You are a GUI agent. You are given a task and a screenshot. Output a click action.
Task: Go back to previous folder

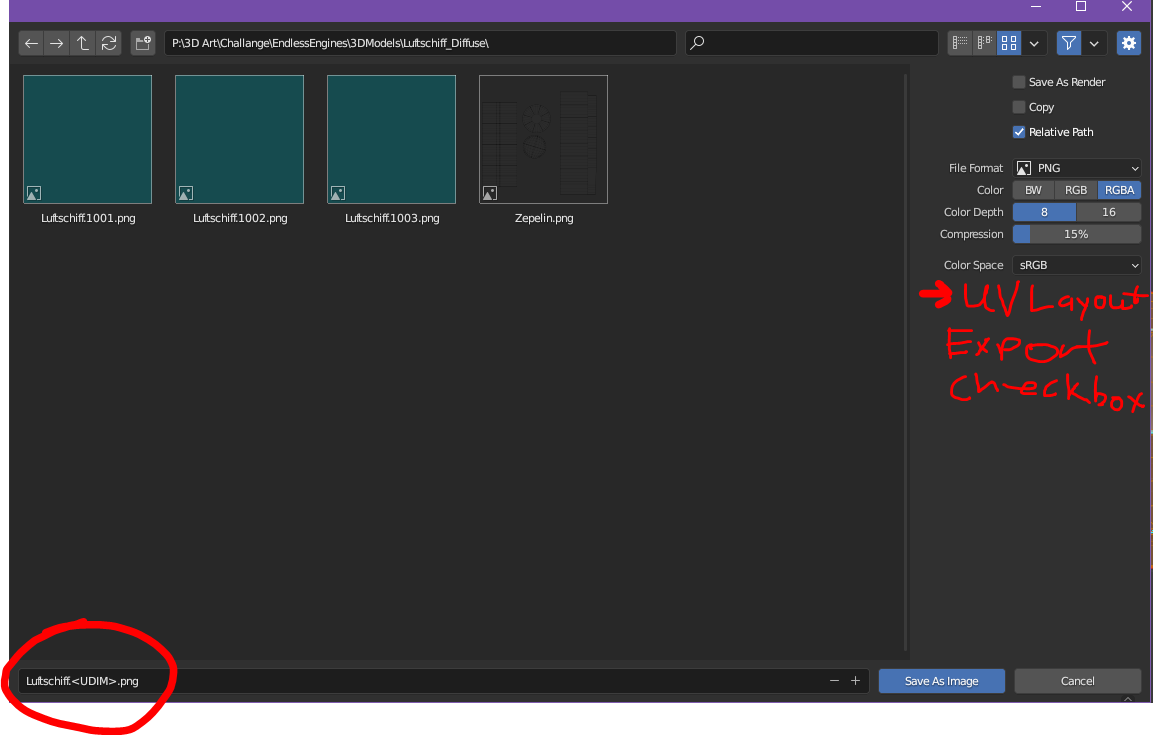(31, 43)
